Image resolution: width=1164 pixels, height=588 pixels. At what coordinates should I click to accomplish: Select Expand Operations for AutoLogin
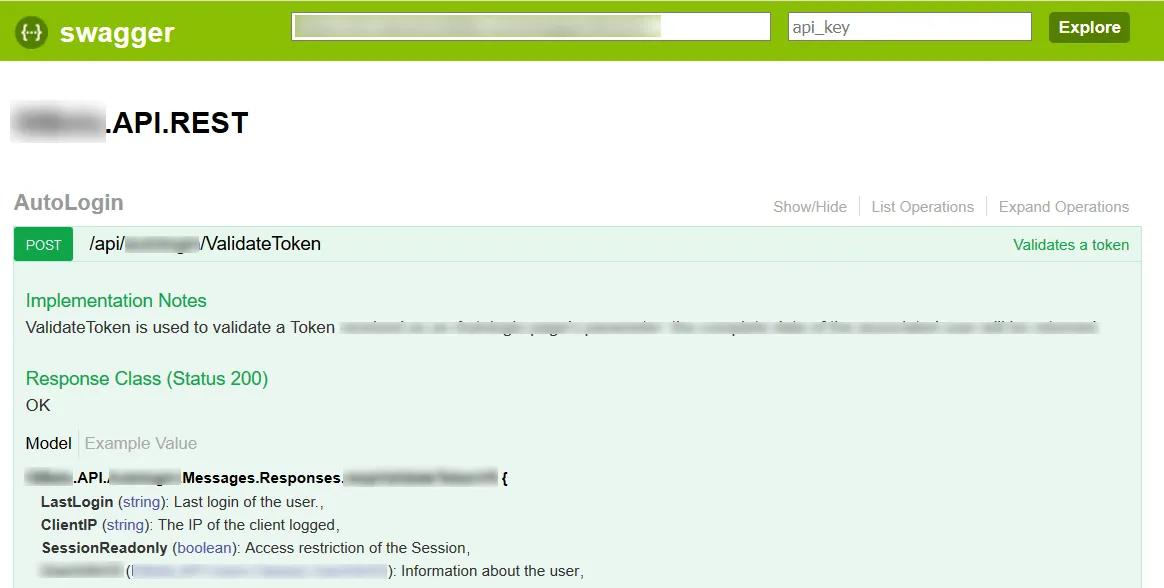pyautogui.click(x=1064, y=206)
